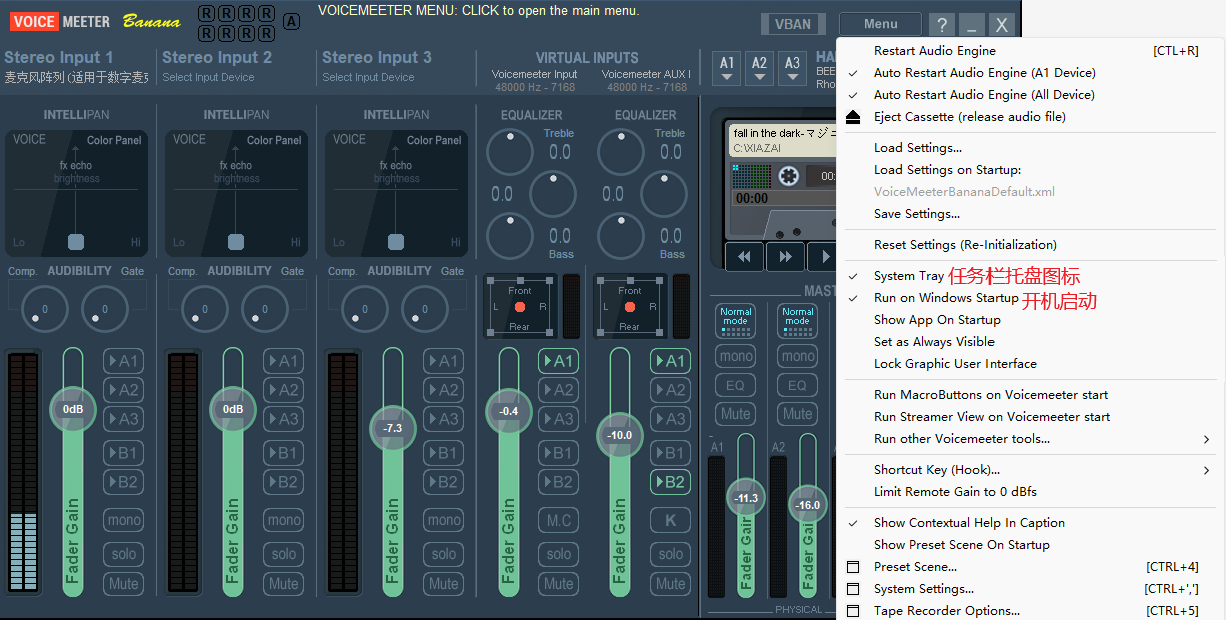1226x620 pixels.
Task: Toggle M.C on Voicemeeter Input strip
Action: coord(559,520)
